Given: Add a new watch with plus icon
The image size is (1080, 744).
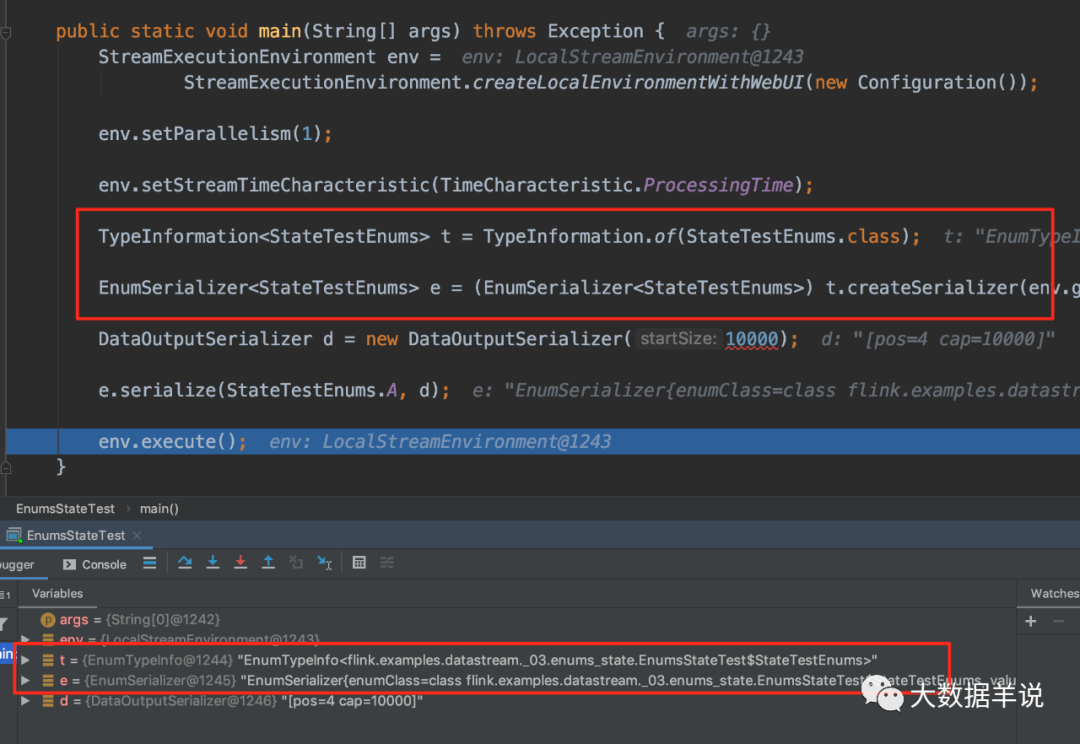Looking at the screenshot, I should [x=1030, y=621].
